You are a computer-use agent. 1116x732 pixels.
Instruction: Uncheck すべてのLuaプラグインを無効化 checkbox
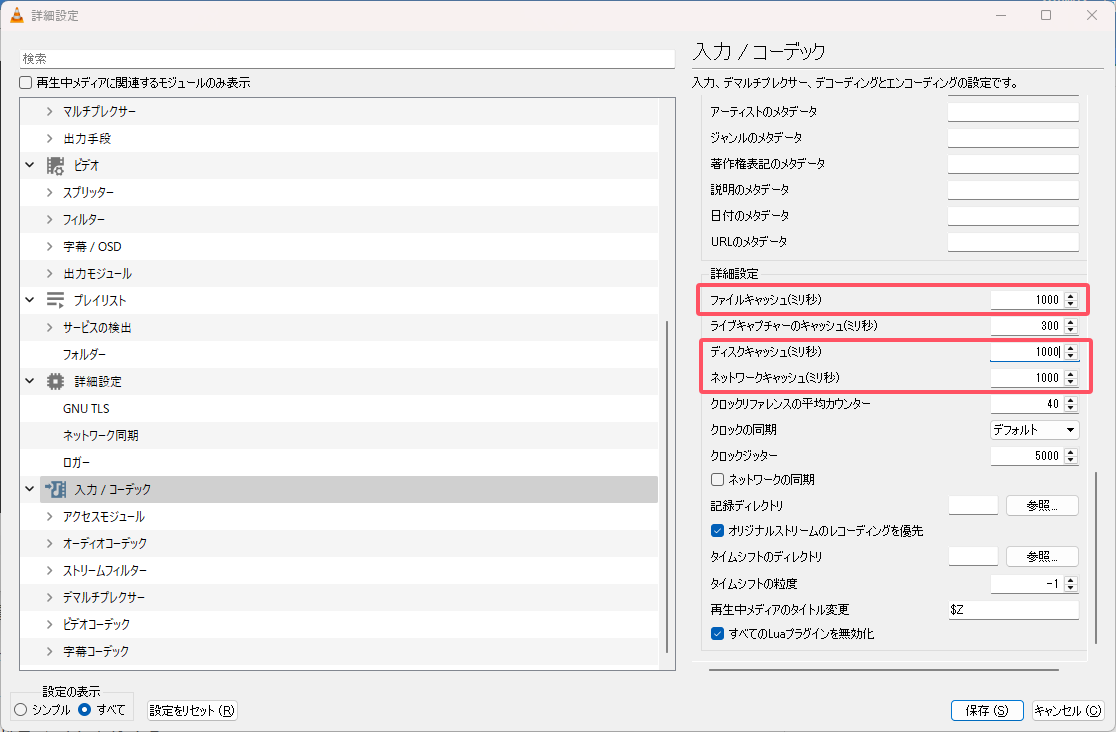(x=717, y=634)
